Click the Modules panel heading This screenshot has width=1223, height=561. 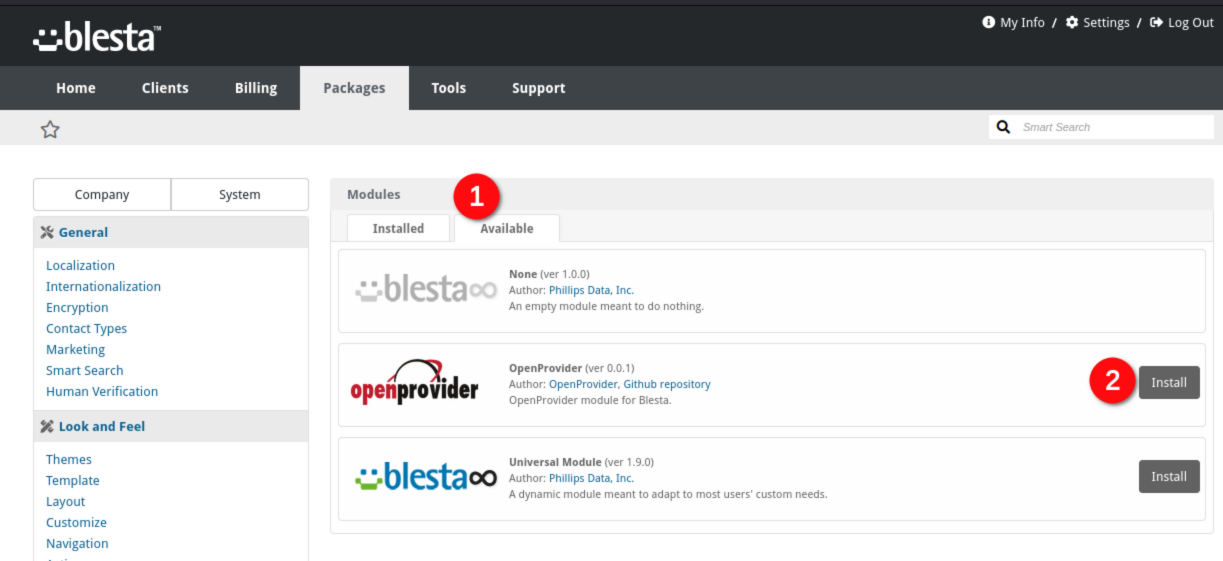point(374,195)
